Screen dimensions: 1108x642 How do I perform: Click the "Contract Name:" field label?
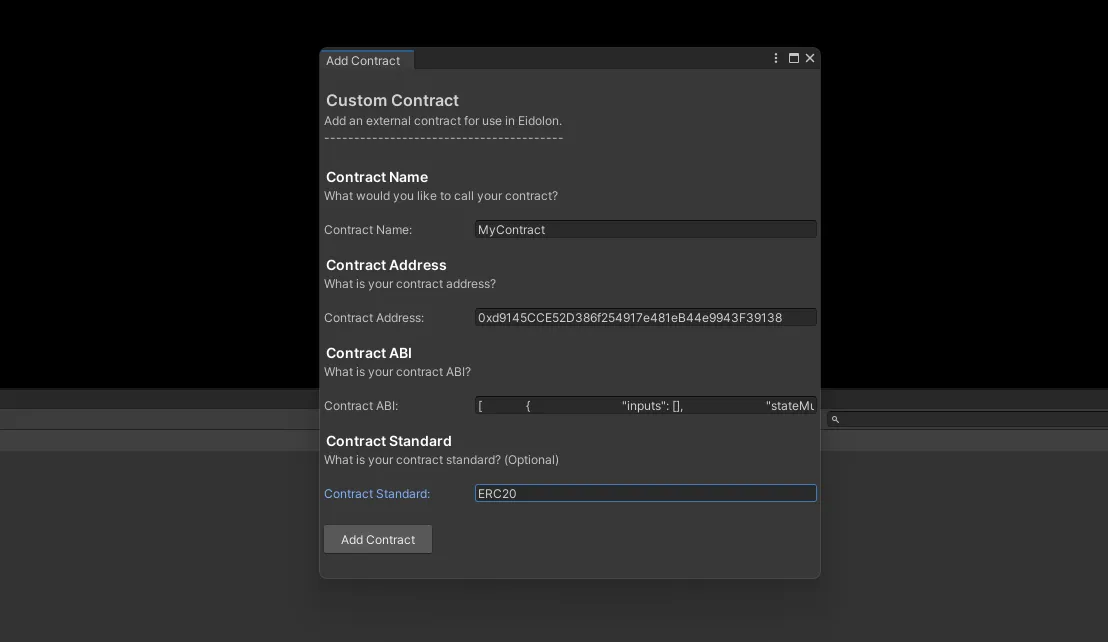(368, 230)
